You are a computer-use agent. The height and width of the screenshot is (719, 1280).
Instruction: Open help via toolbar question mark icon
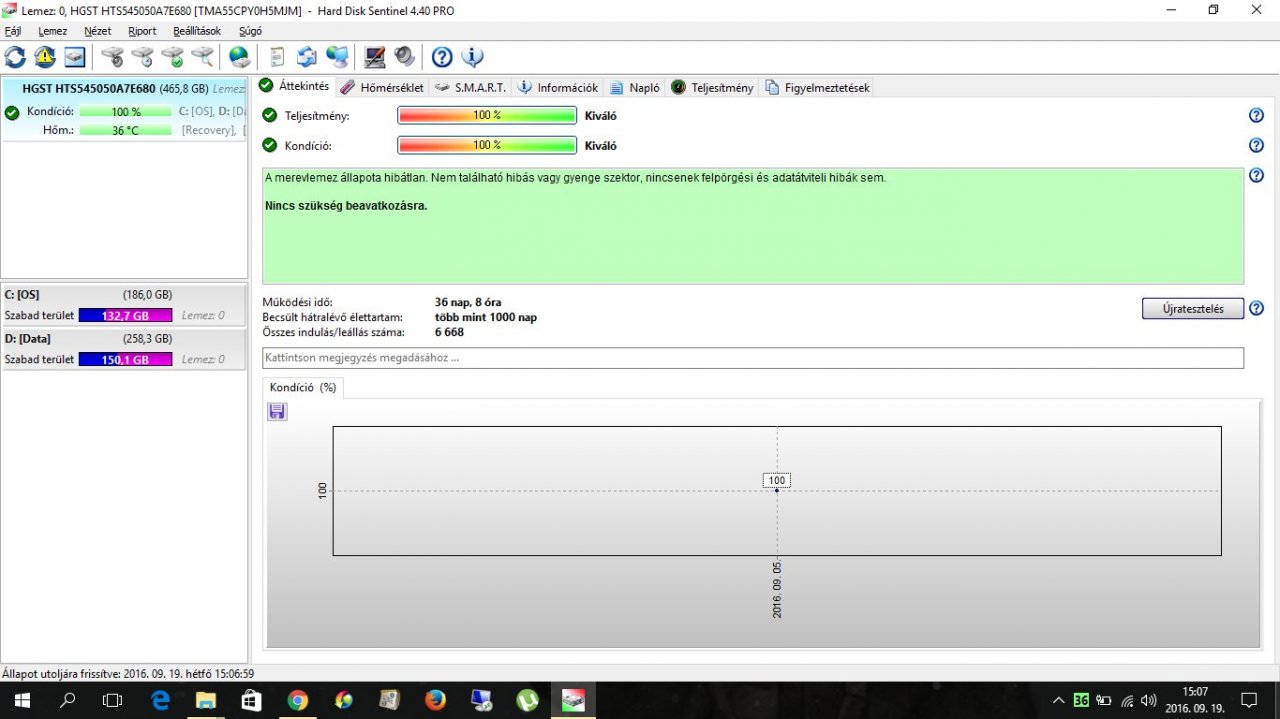point(442,57)
